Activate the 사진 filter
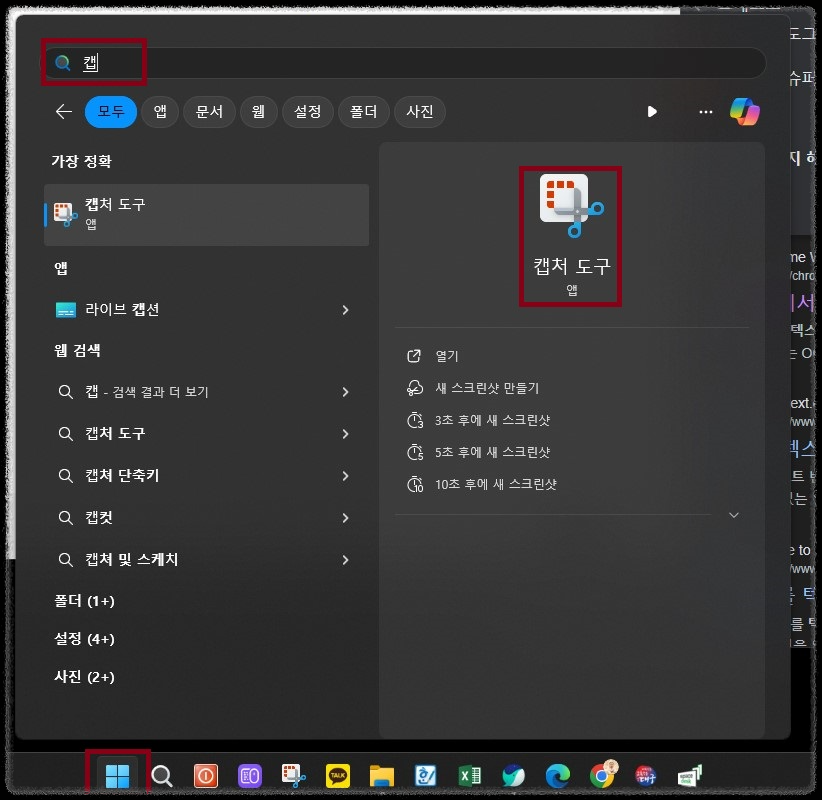822x800 pixels. tap(419, 112)
